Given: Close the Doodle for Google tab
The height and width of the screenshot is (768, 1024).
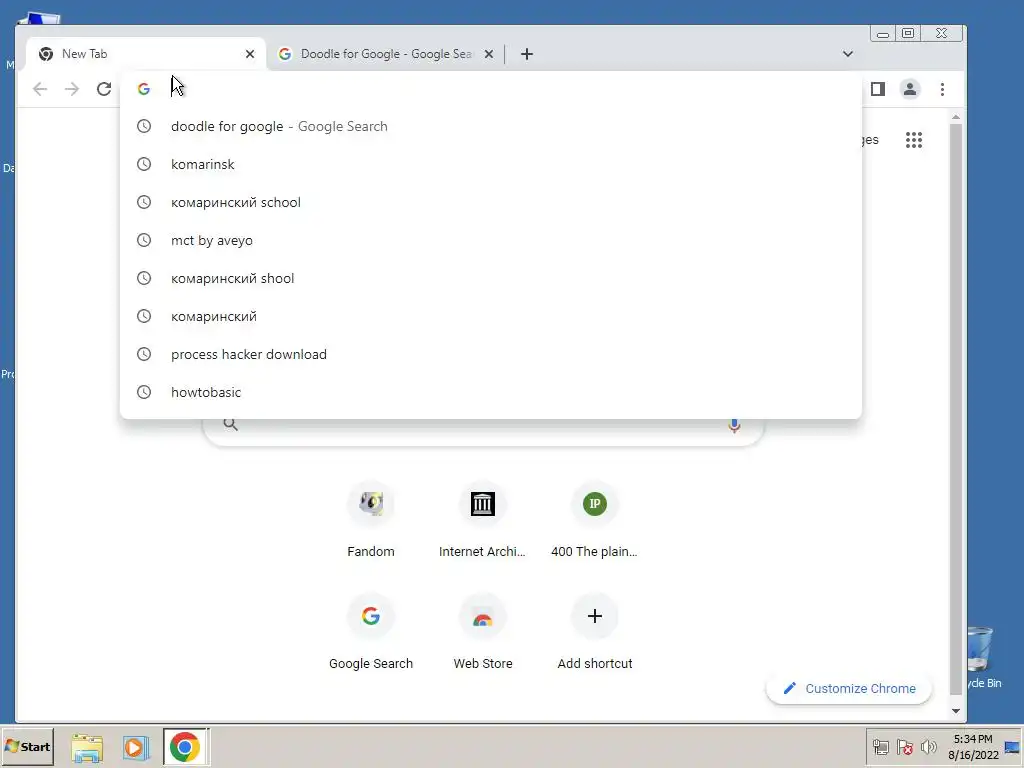Looking at the screenshot, I should pyautogui.click(x=488, y=54).
